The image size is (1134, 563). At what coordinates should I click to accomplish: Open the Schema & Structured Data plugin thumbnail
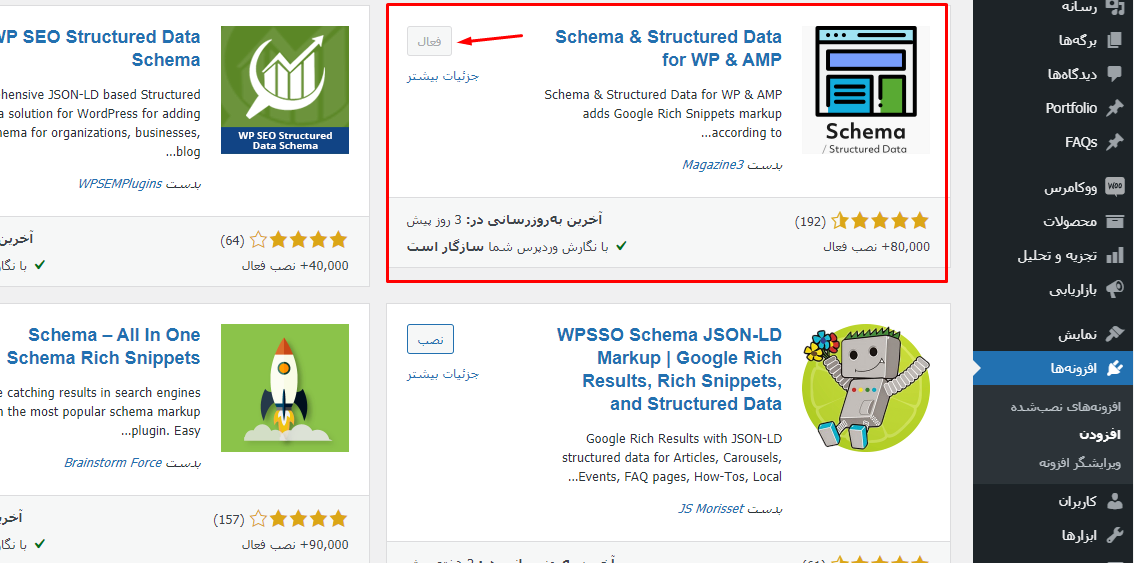coord(866,90)
